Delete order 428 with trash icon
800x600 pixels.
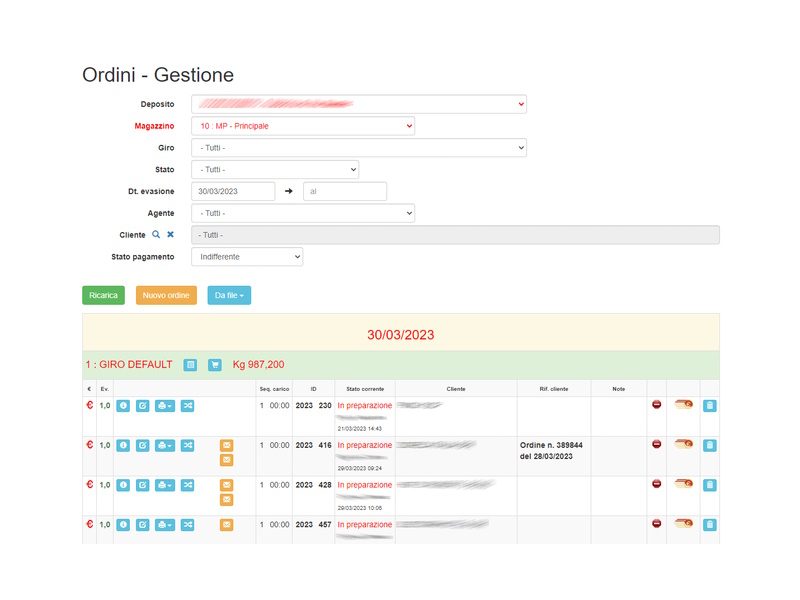pyautogui.click(x=710, y=485)
